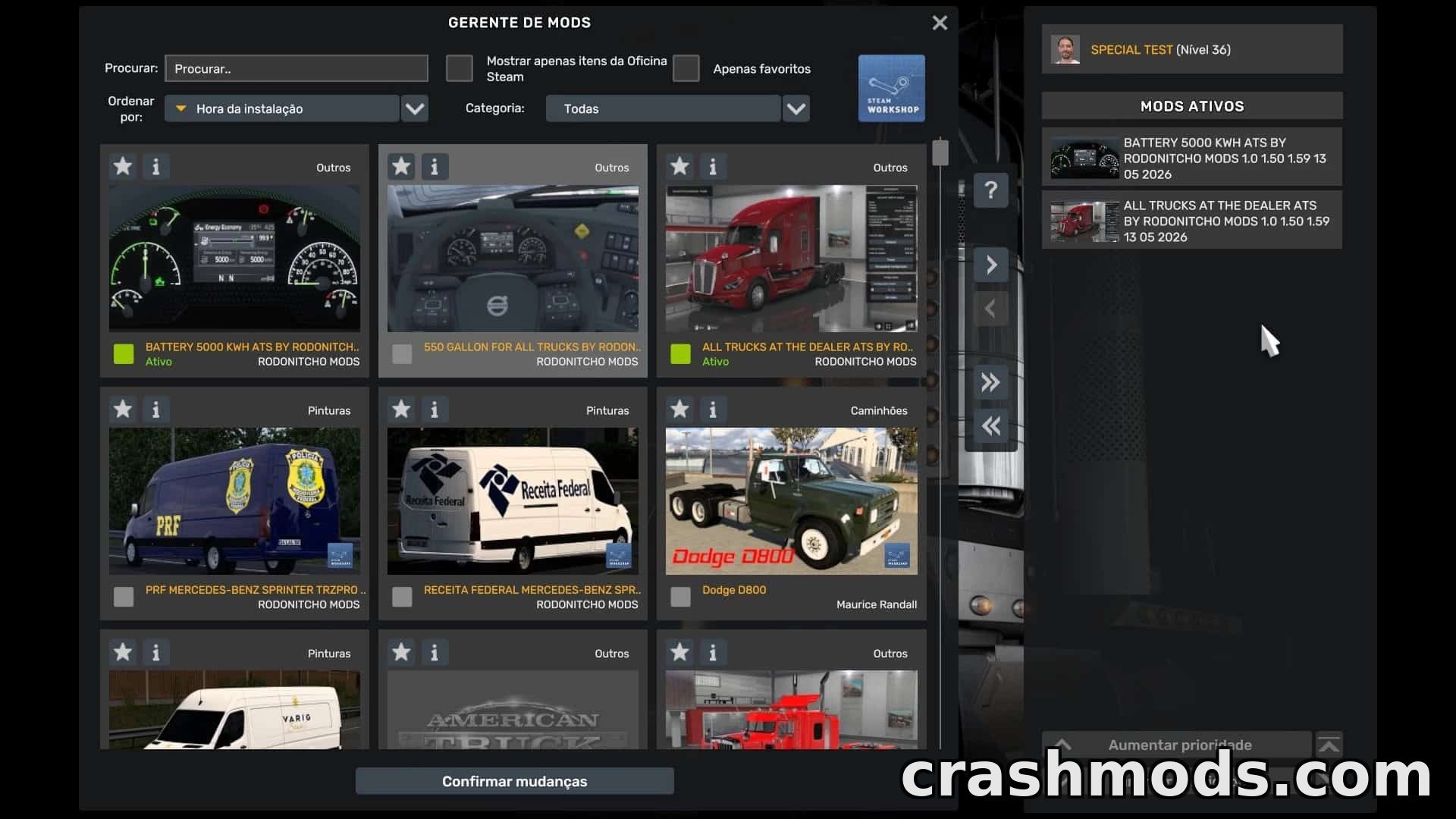Deactivate Battery 5000 KWH mod green checkbox

[x=124, y=353]
